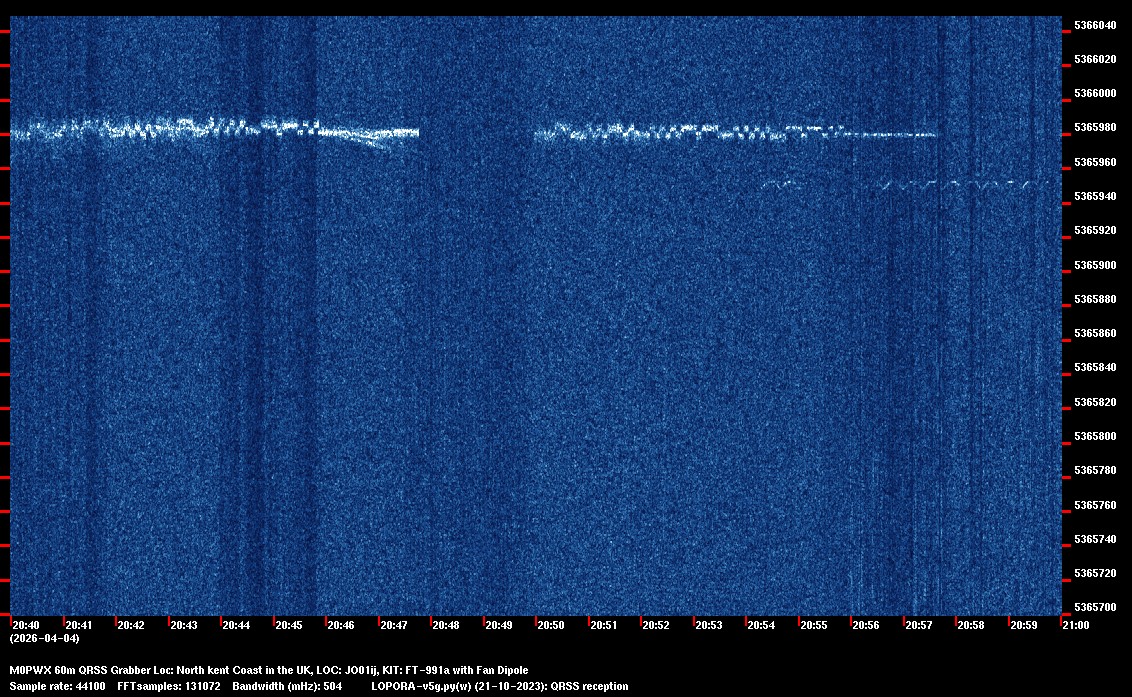Select the 20:54 time label
Image resolution: width=1132 pixels, height=697 pixels.
click(761, 625)
